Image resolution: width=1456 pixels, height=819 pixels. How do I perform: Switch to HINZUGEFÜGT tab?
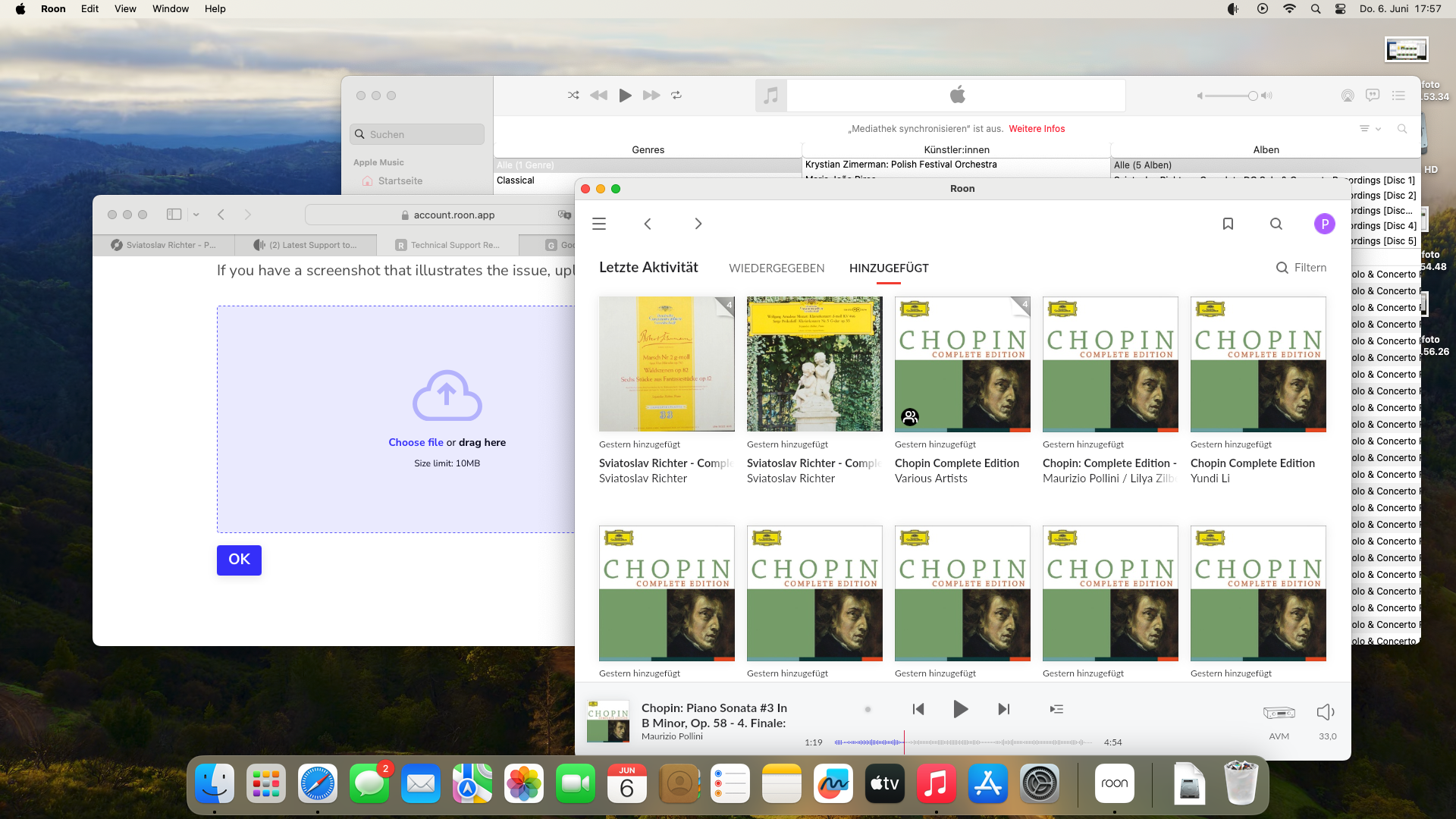889,268
